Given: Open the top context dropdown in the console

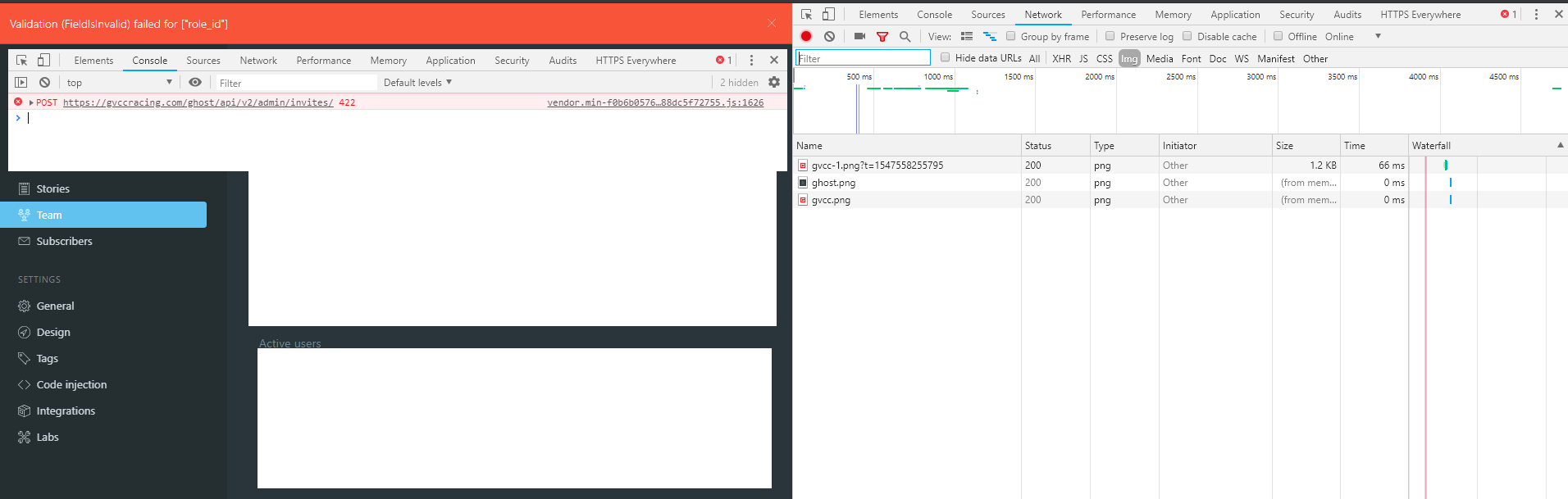Looking at the screenshot, I should tap(120, 82).
